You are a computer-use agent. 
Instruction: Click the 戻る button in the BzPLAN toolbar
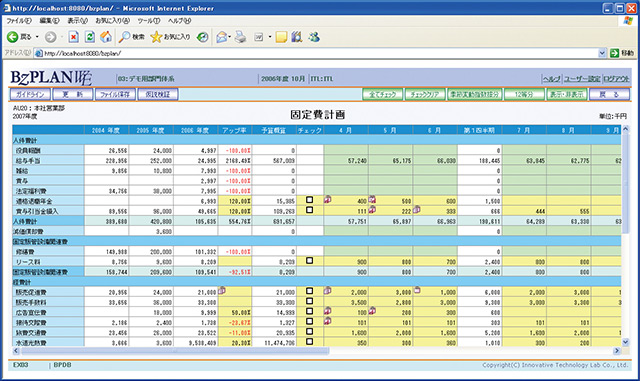coord(609,94)
